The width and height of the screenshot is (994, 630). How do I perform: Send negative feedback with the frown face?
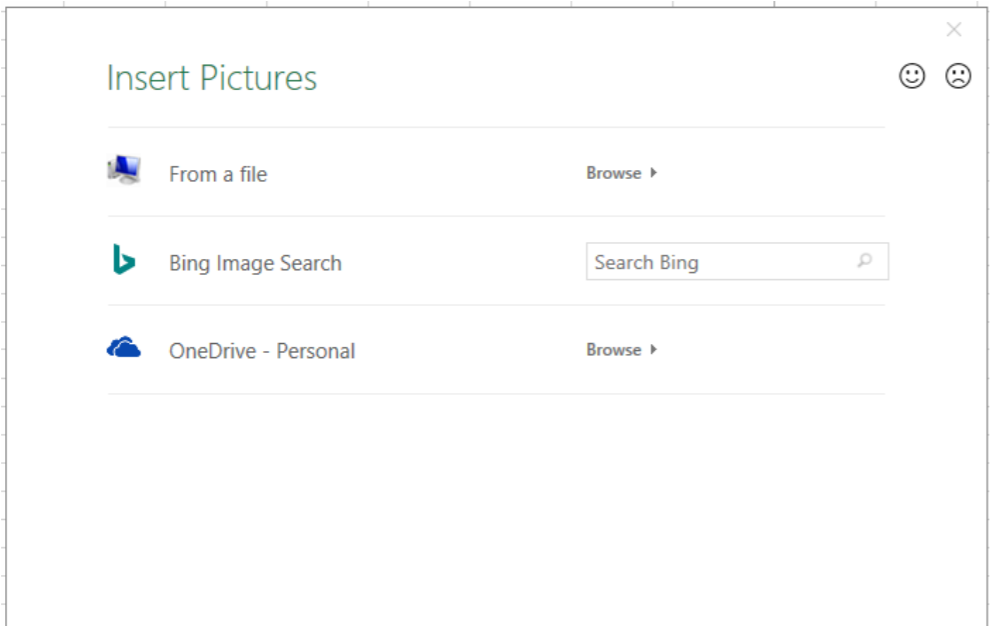[x=958, y=76]
